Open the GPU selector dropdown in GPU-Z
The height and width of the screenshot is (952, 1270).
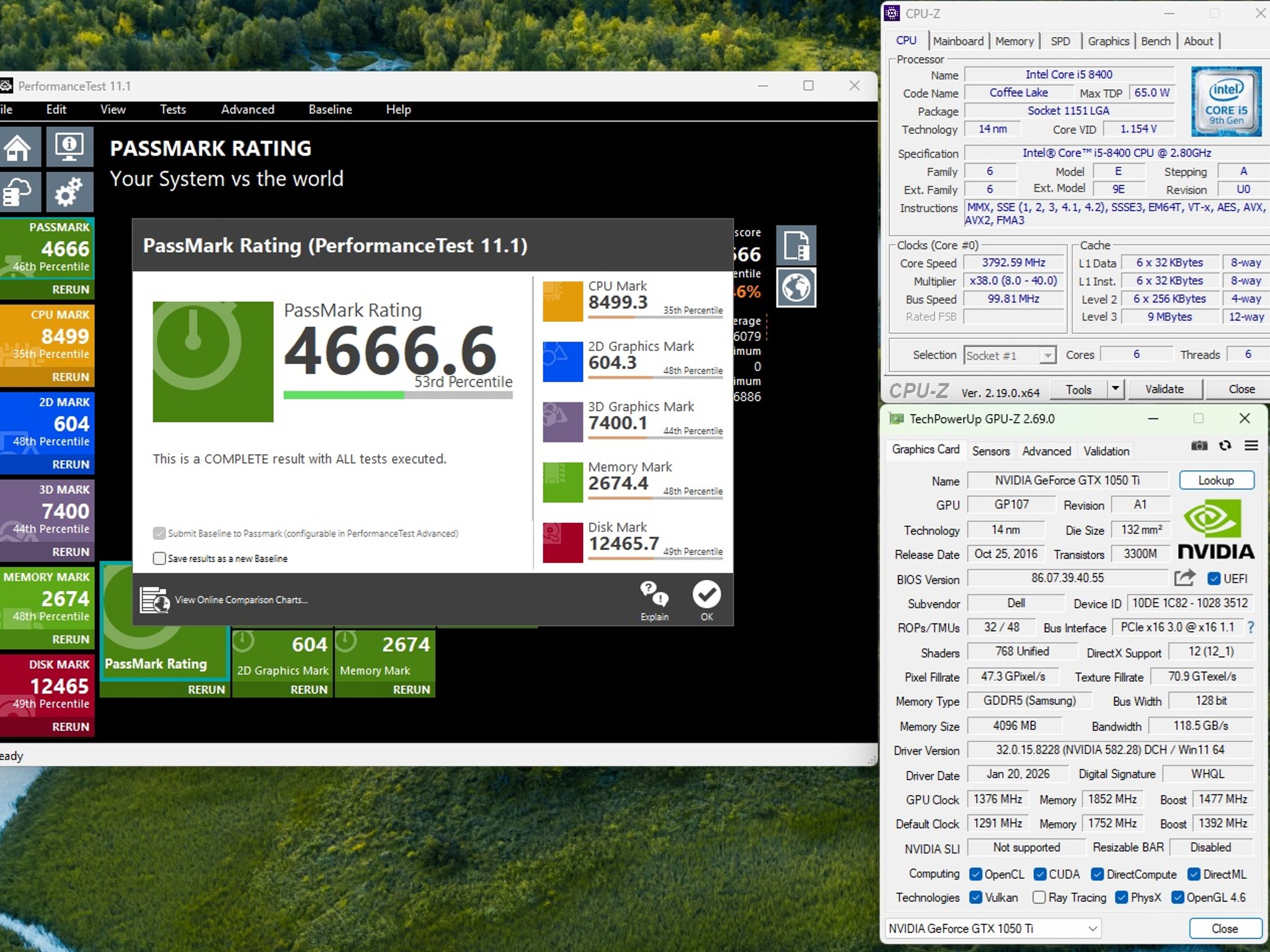(993, 928)
